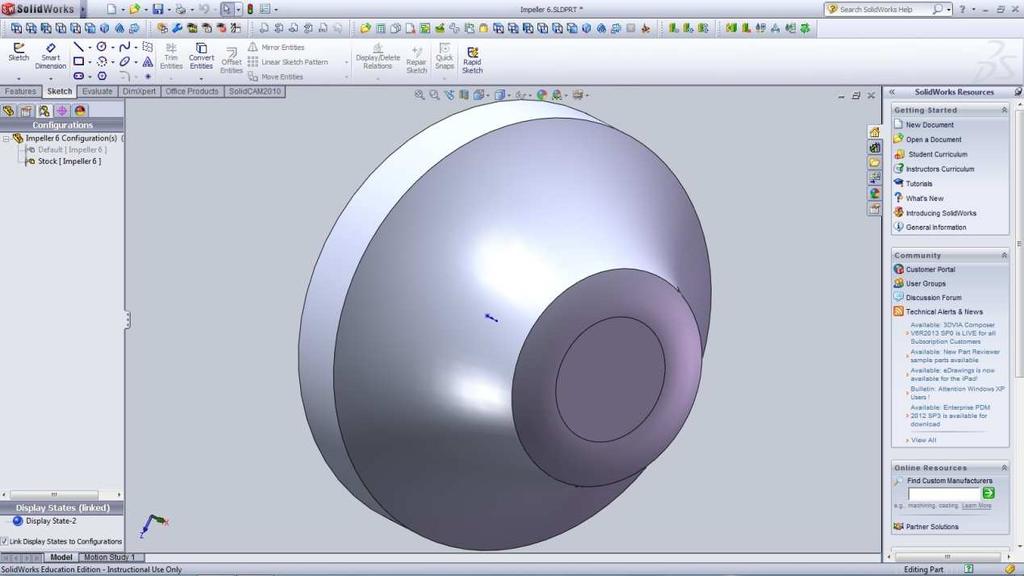1024x576 pixels.
Task: Click the green Find Manufacturers go button
Action: click(988, 493)
